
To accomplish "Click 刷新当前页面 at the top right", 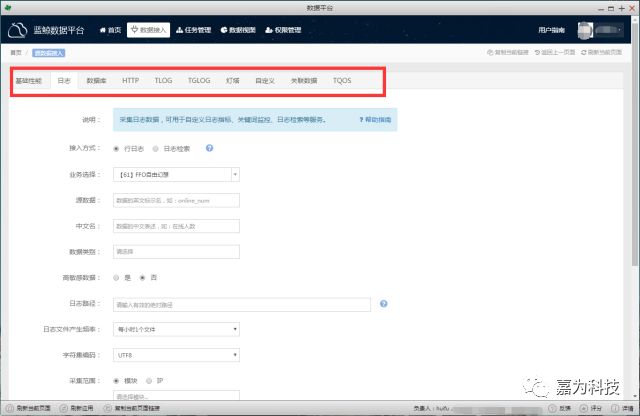I will click(601, 52).
